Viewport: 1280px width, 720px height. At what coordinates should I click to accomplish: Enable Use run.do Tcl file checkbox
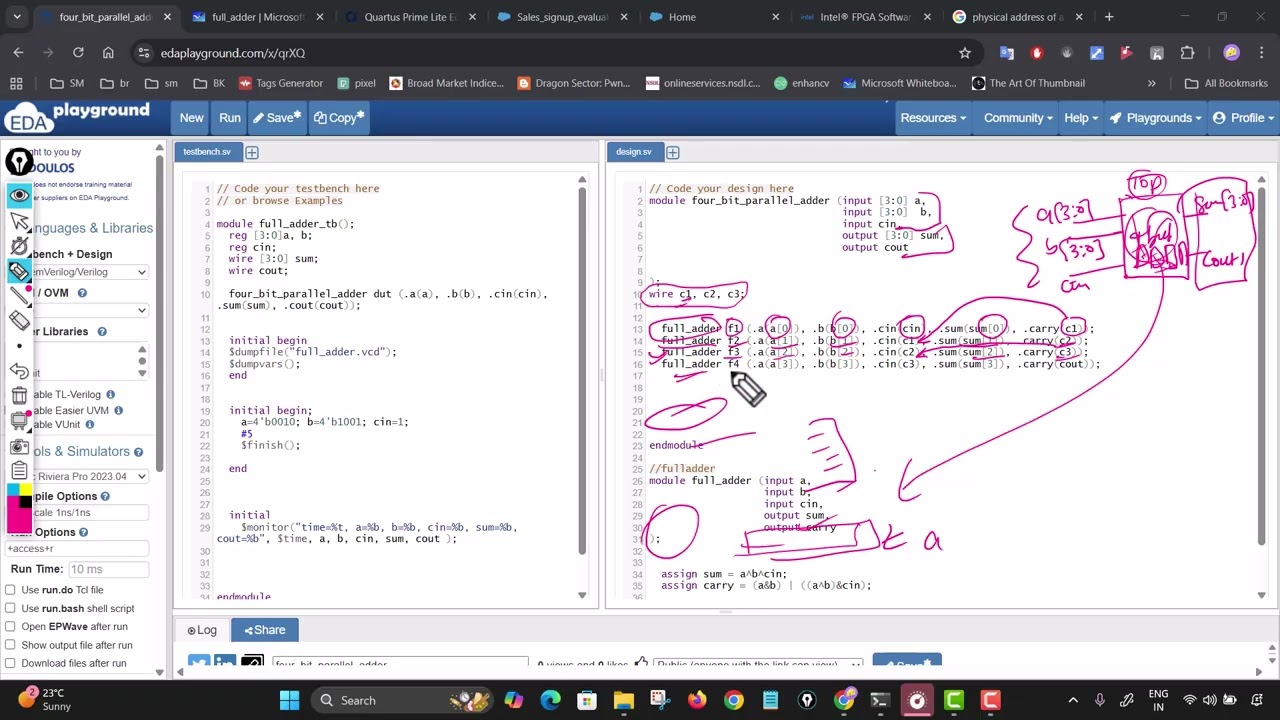(x=11, y=590)
